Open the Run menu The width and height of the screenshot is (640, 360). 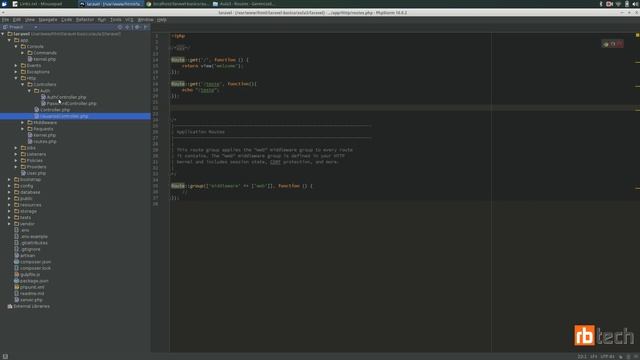[x=102, y=20]
